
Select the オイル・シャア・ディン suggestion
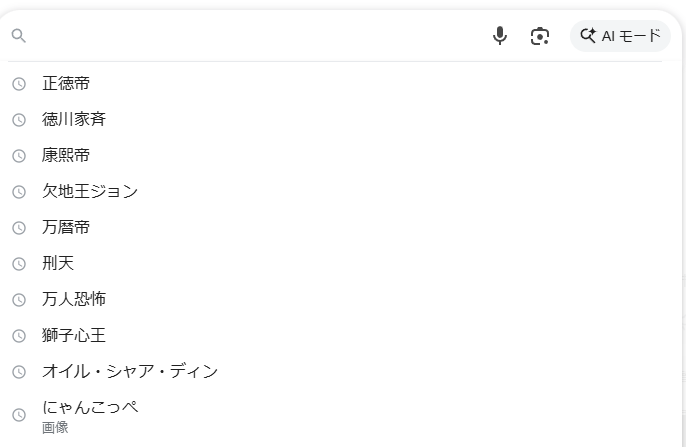click(130, 372)
